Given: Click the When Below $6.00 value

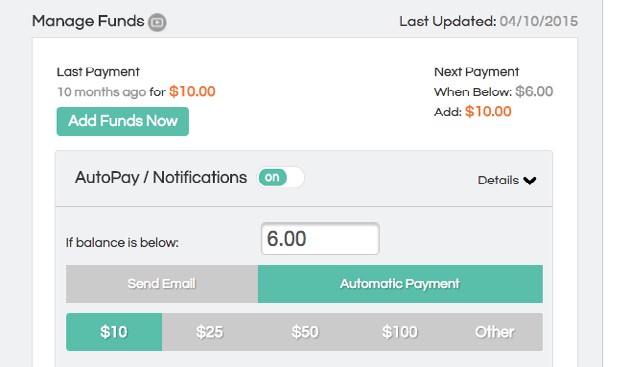Looking at the screenshot, I should (534, 92).
